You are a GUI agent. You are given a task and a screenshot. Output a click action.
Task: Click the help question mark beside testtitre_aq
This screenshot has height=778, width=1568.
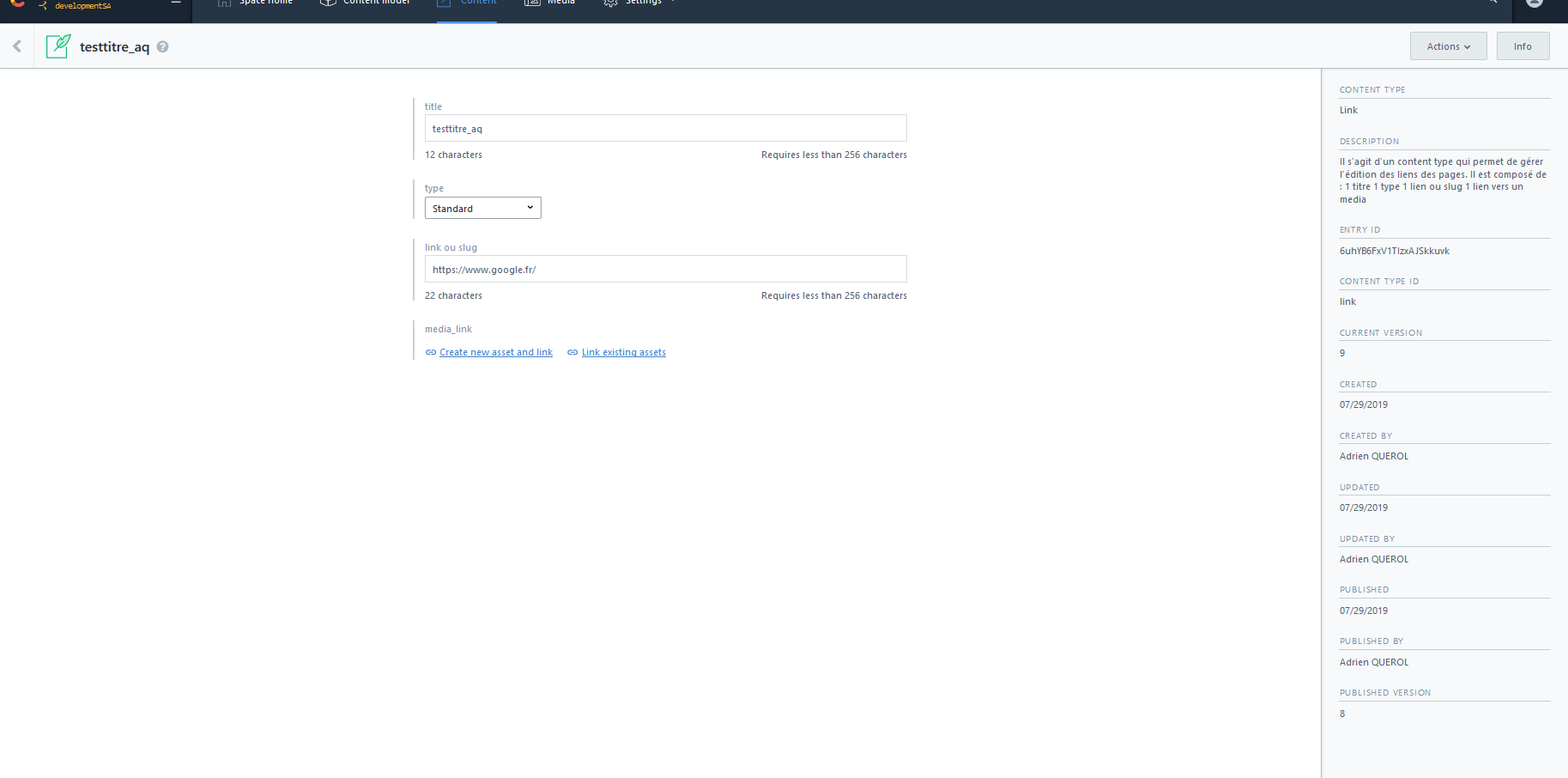(x=161, y=47)
